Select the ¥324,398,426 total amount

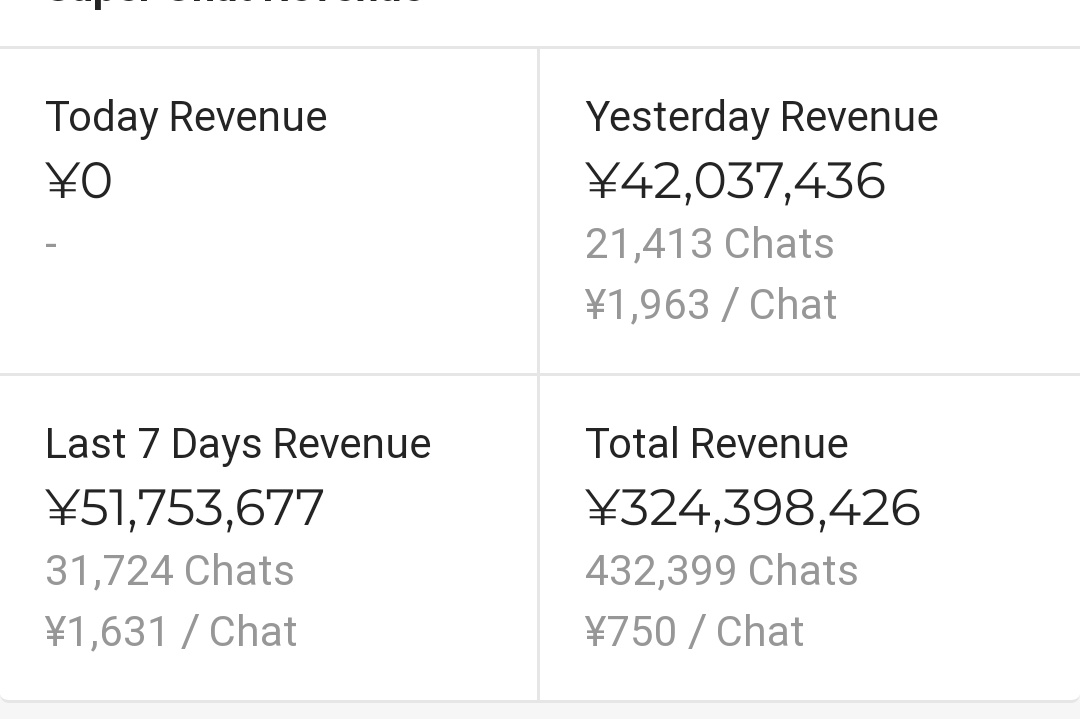pos(752,508)
